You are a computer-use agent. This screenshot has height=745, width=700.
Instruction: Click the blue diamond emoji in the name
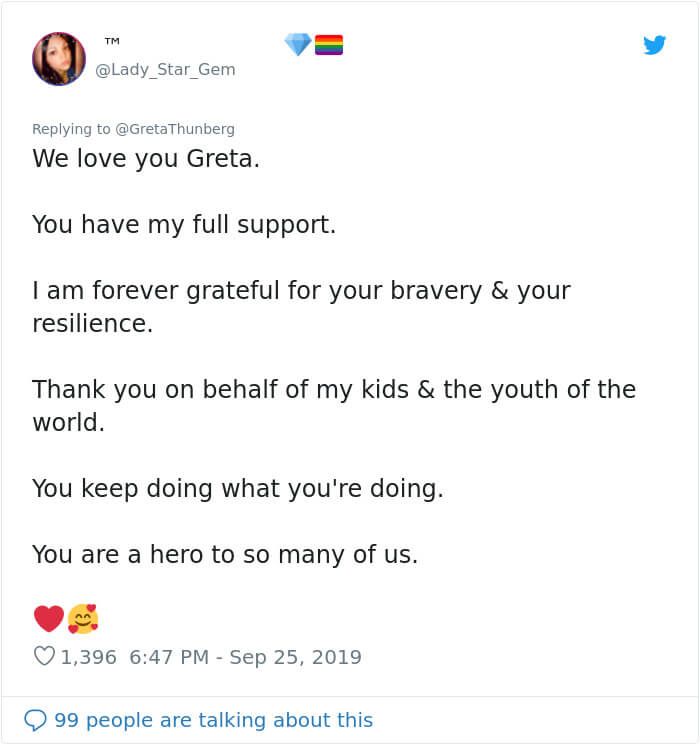[298, 45]
